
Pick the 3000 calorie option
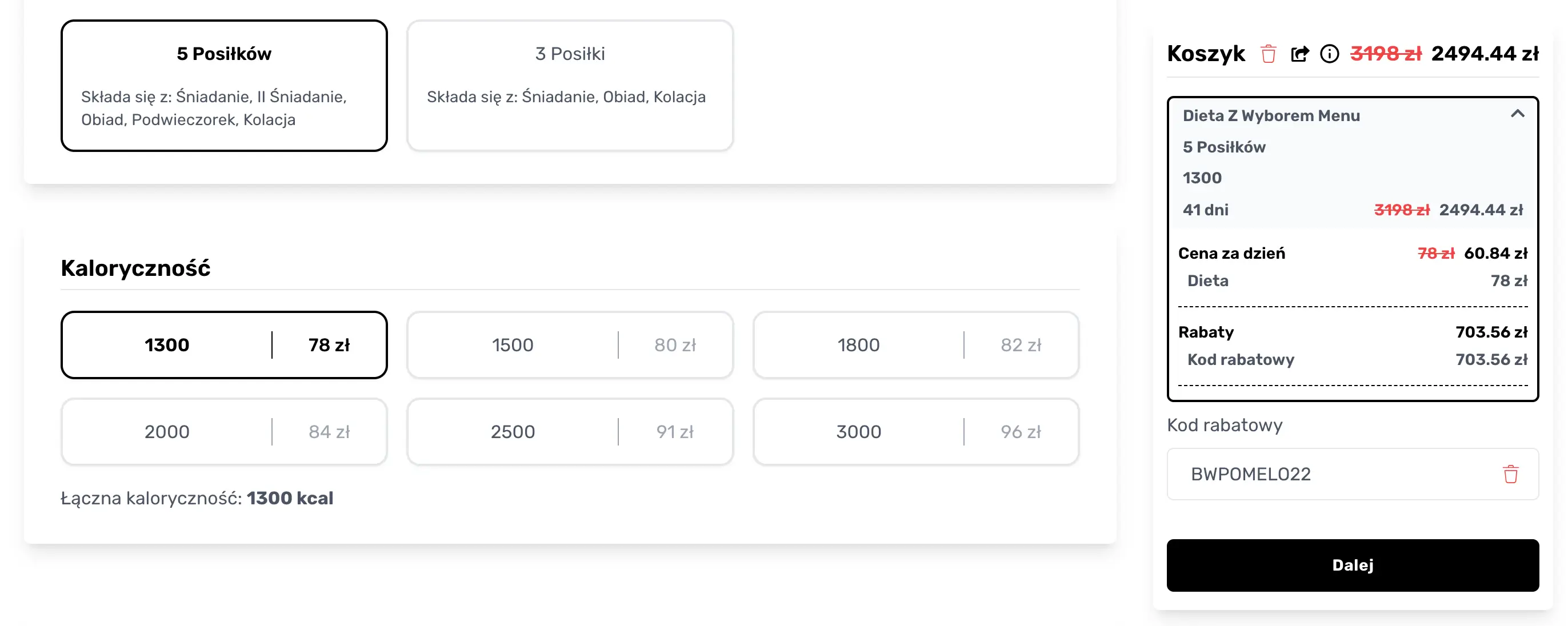(x=915, y=432)
